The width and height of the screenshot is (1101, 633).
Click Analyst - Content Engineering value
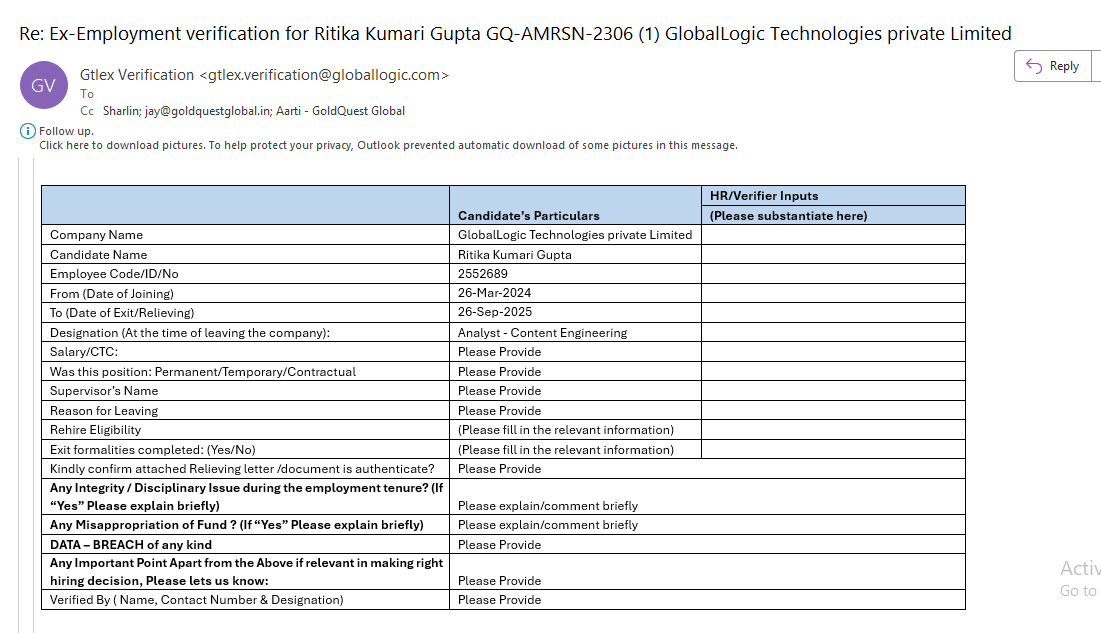542,333
